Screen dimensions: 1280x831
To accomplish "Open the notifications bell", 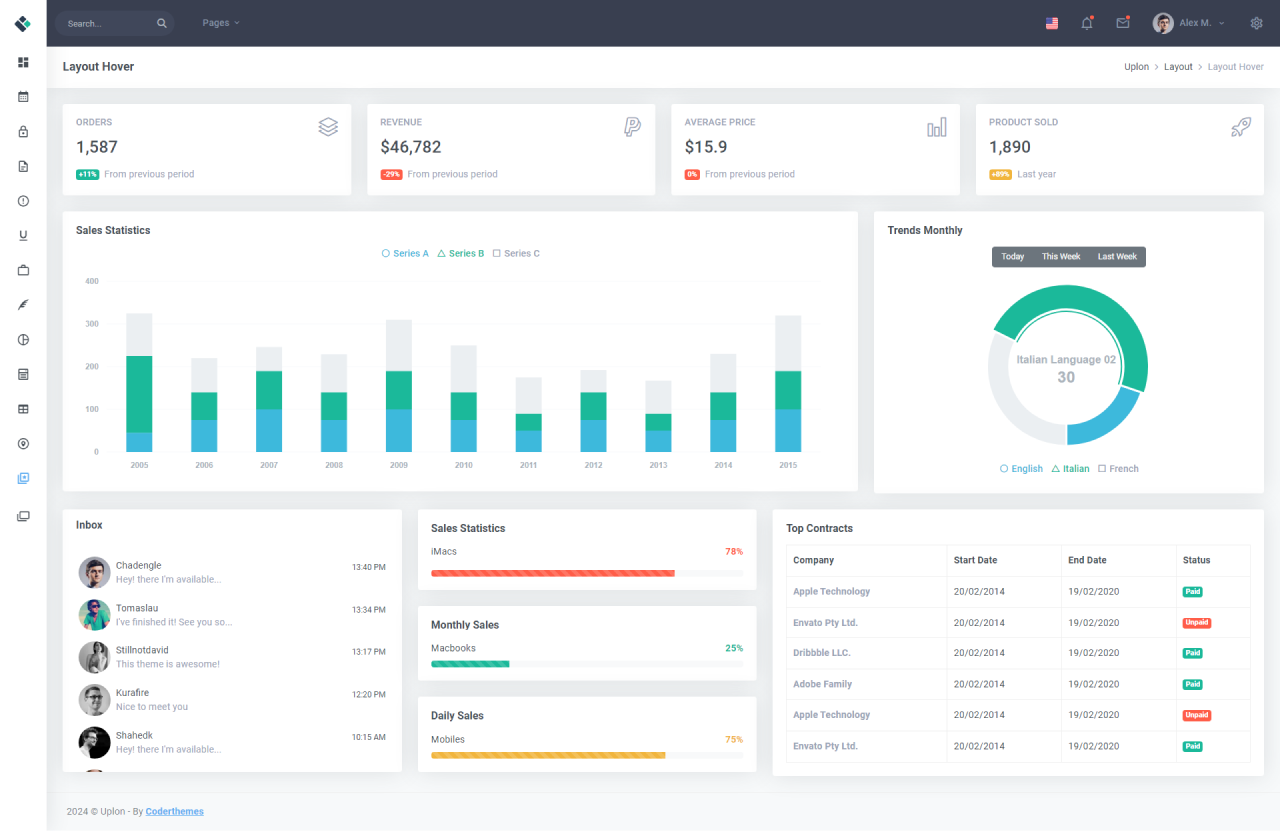I will [1087, 23].
